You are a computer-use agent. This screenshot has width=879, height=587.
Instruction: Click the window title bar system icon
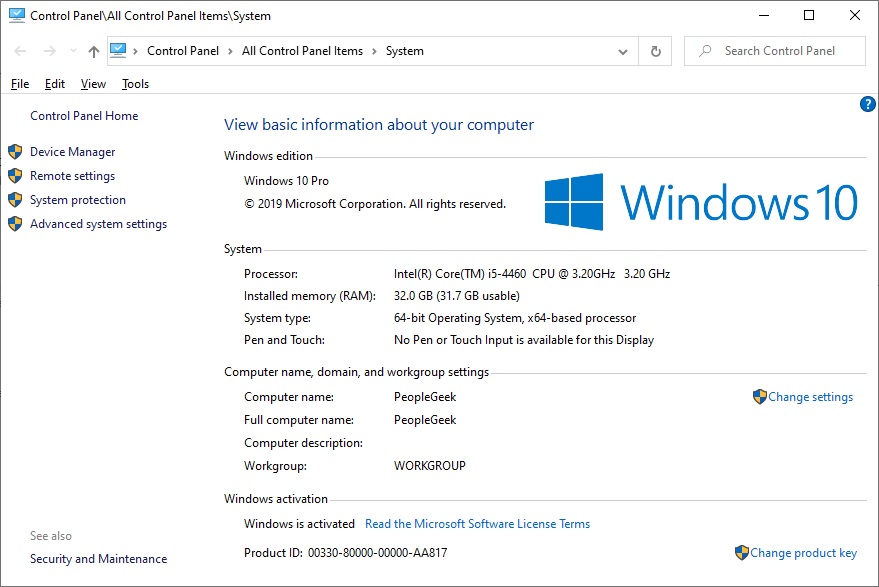coord(17,16)
